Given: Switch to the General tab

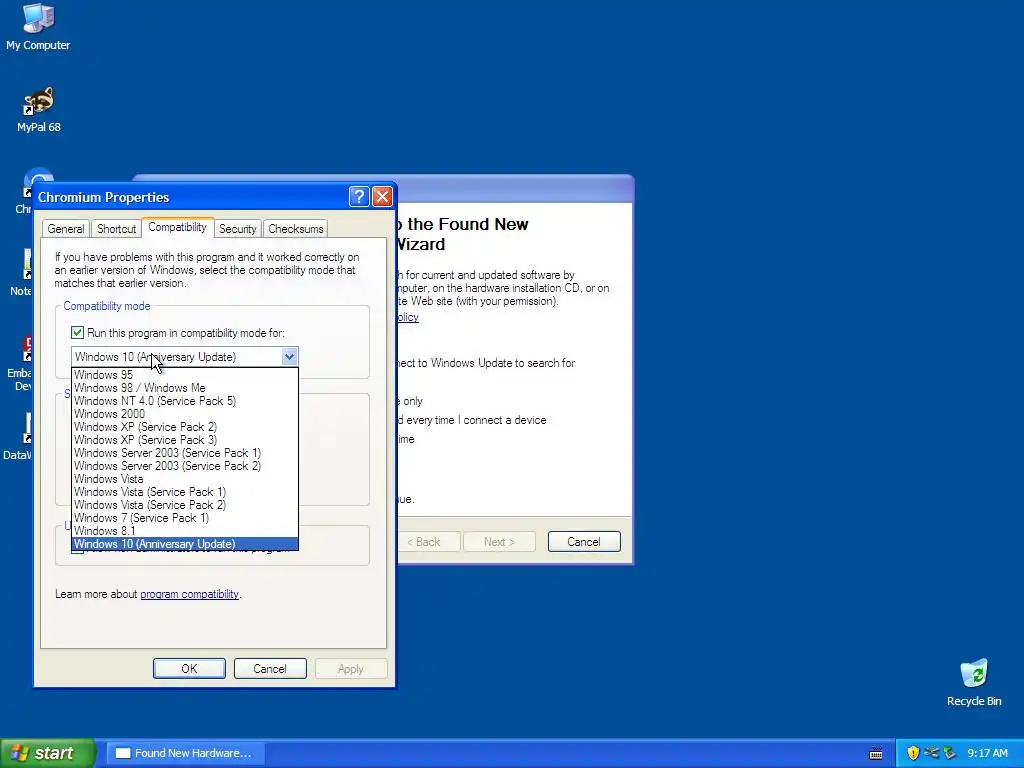Looking at the screenshot, I should coord(65,229).
